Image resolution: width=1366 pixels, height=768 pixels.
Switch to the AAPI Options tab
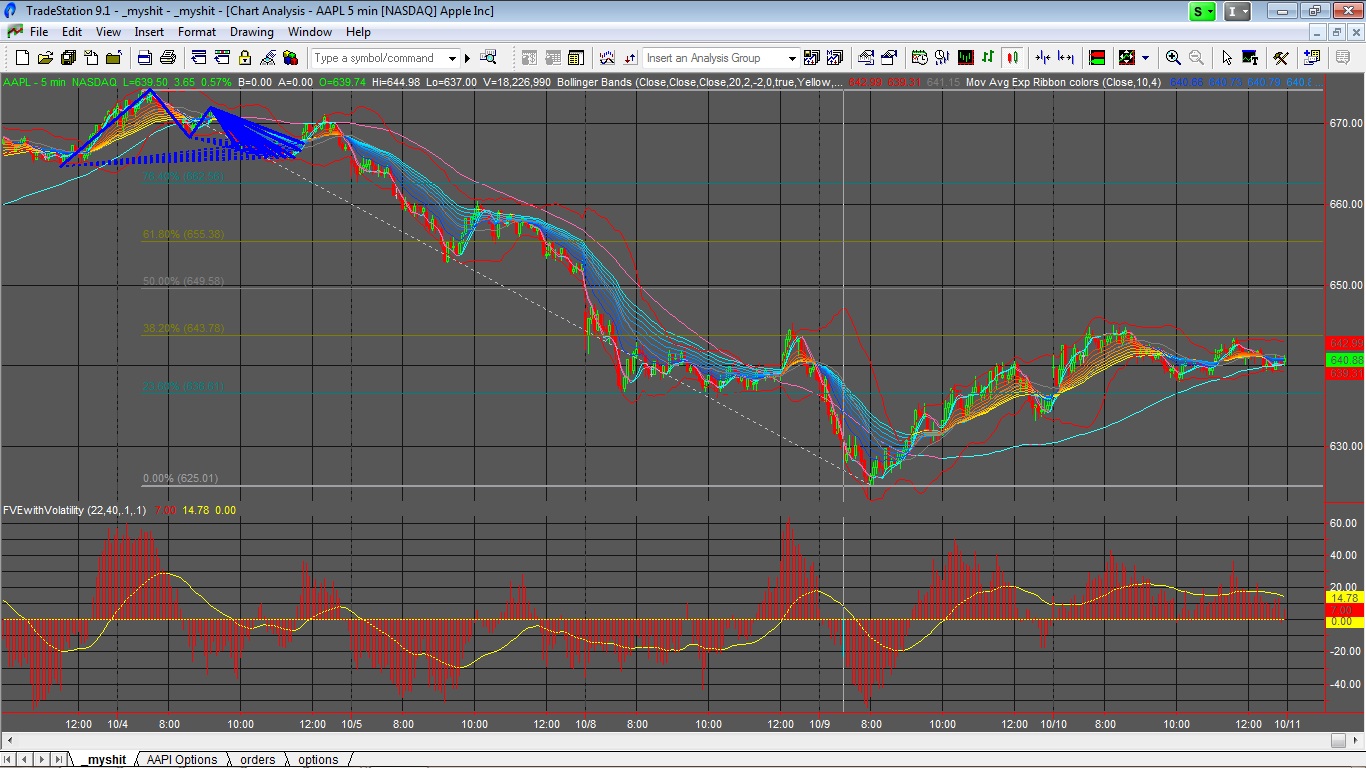point(182,760)
